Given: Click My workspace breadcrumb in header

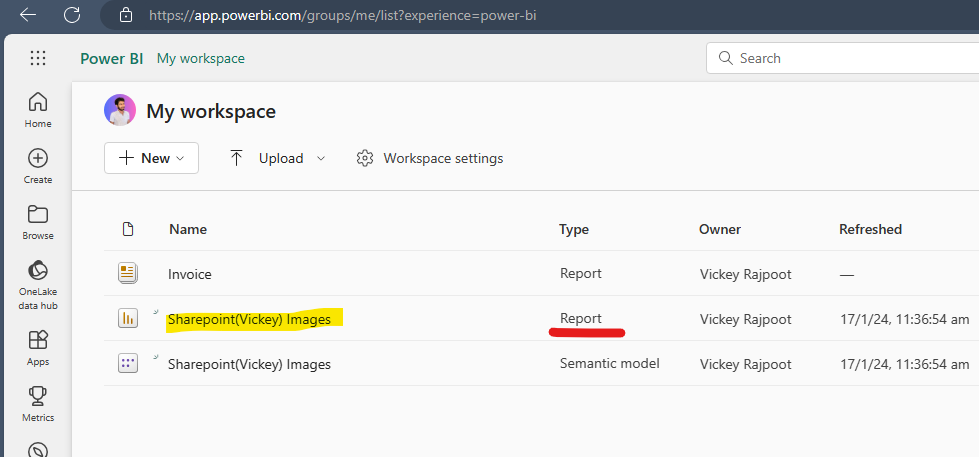Looking at the screenshot, I should [200, 59].
